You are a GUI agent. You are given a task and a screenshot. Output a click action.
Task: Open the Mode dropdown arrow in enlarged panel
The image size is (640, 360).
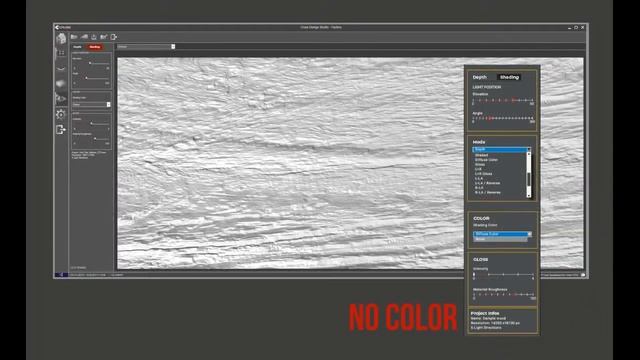pyautogui.click(x=529, y=150)
